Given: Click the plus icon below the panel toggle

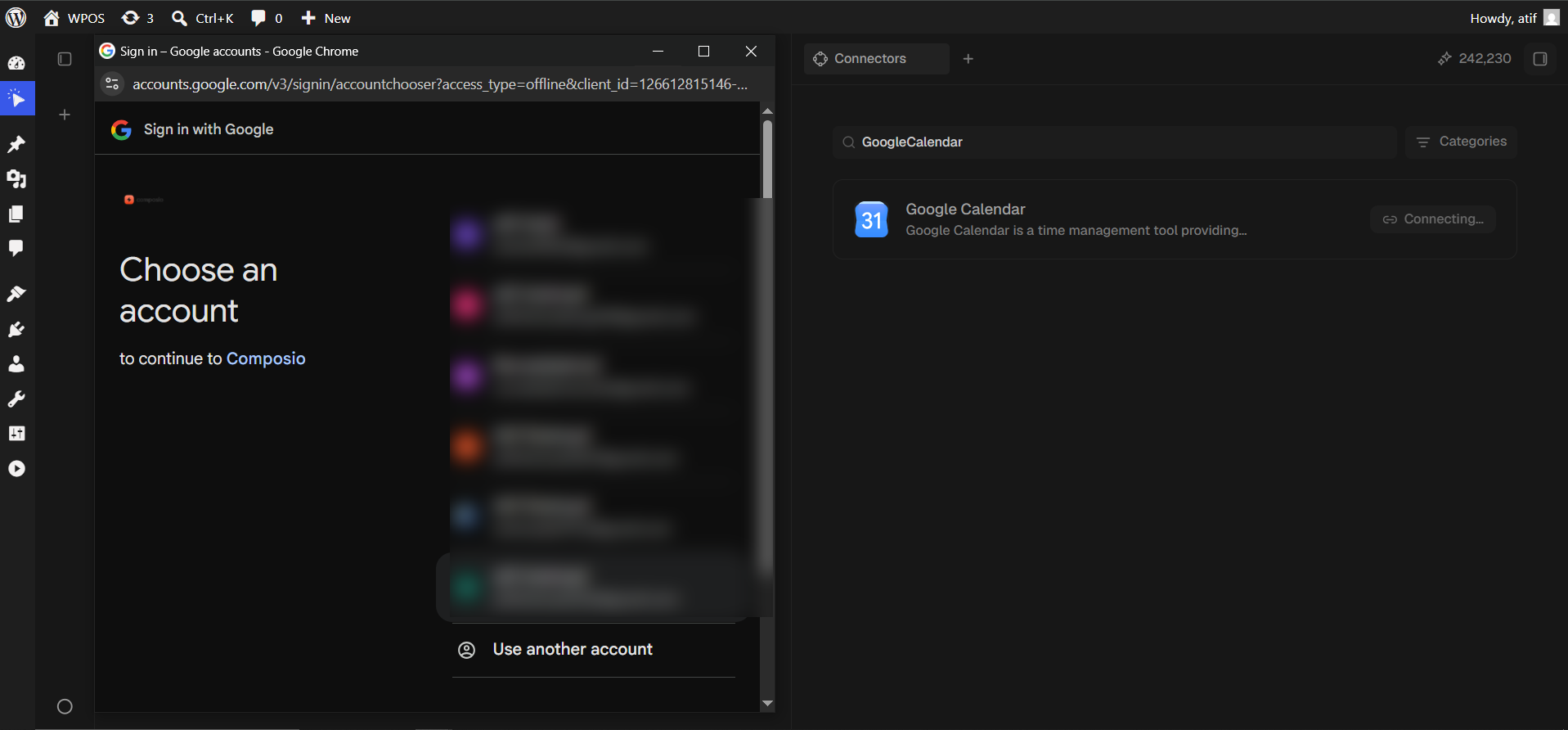Looking at the screenshot, I should click(x=65, y=115).
